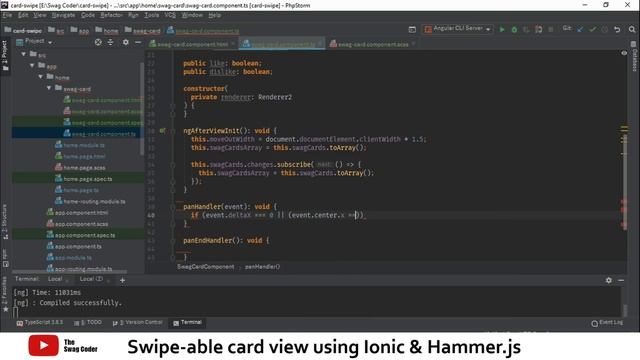640x360 pixels.
Task: Open terminal panel settings gear
Action: tap(609, 280)
